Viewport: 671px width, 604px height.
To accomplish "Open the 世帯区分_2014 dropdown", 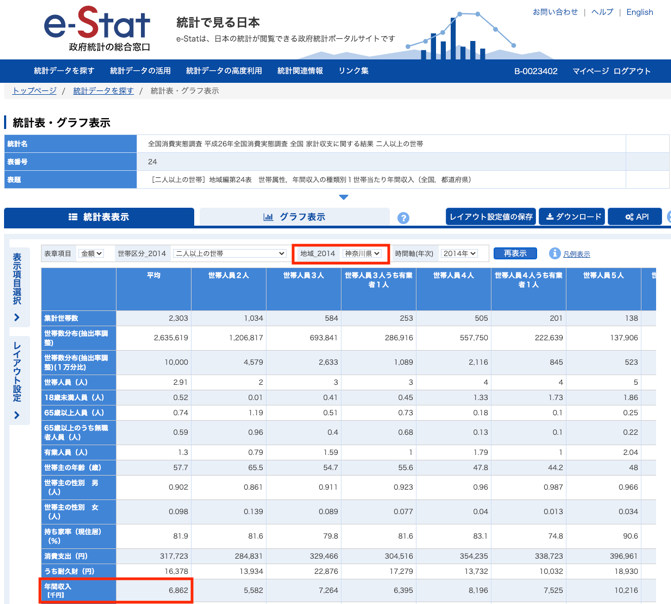I will pyautogui.click(x=230, y=254).
